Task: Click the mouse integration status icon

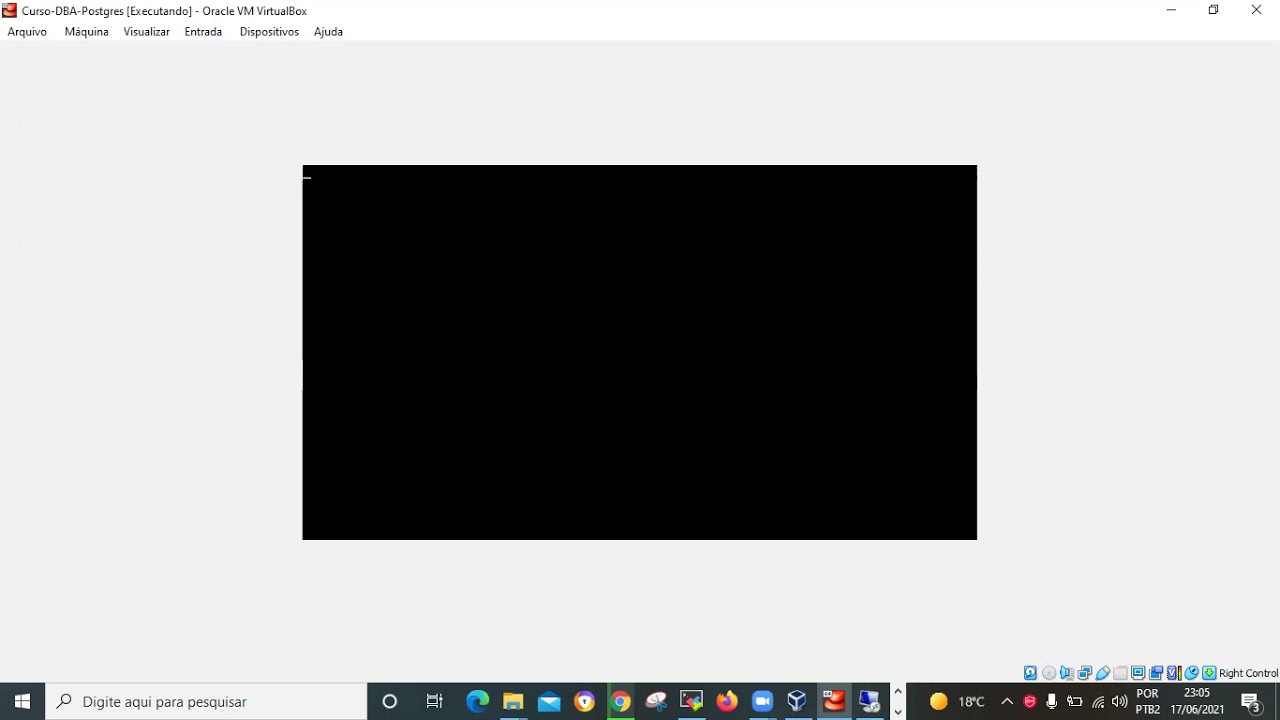Action: tap(1192, 673)
